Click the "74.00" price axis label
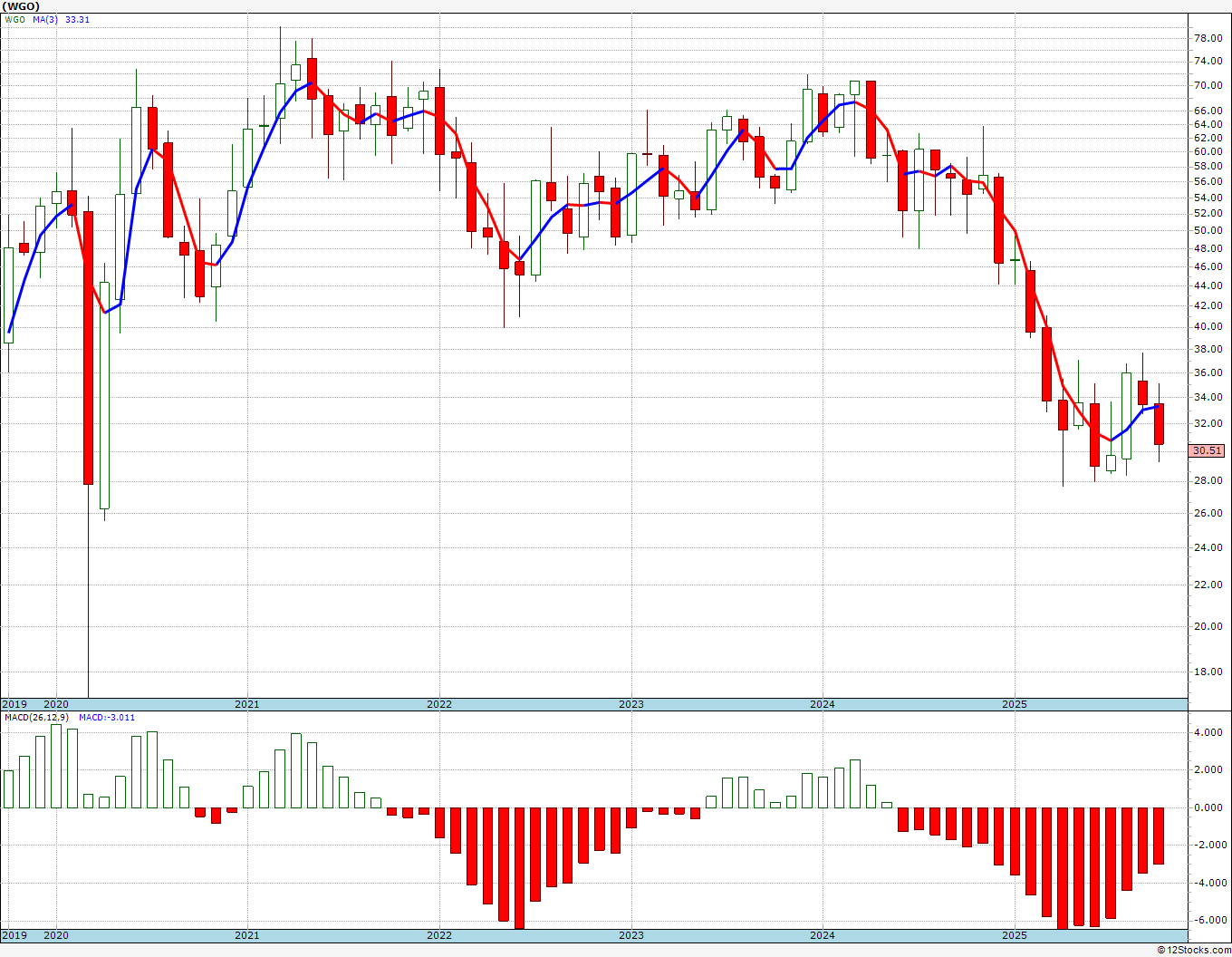The image size is (1232, 957). 1208,62
